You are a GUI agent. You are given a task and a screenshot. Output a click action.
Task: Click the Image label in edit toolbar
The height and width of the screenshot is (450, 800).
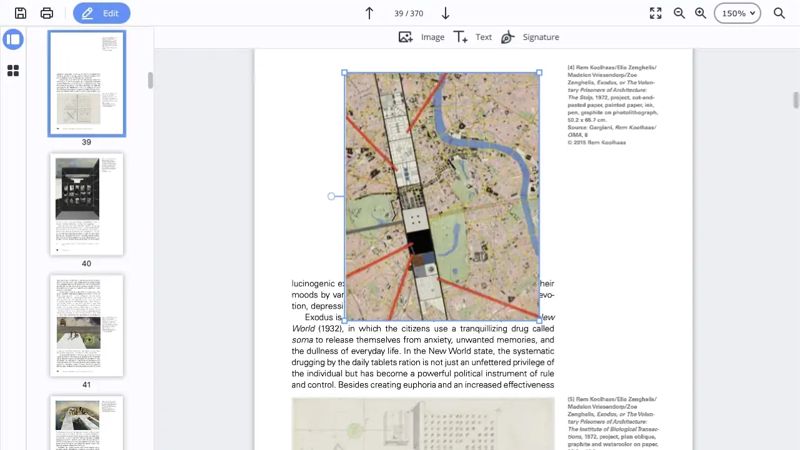click(x=433, y=37)
